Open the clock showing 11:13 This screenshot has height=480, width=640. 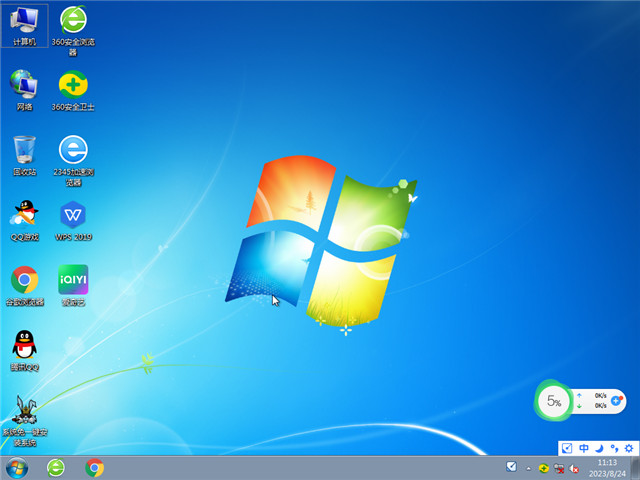607,468
